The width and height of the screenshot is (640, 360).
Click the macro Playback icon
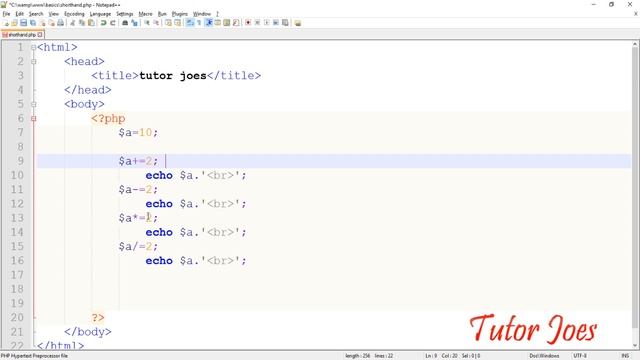pos(267,23)
